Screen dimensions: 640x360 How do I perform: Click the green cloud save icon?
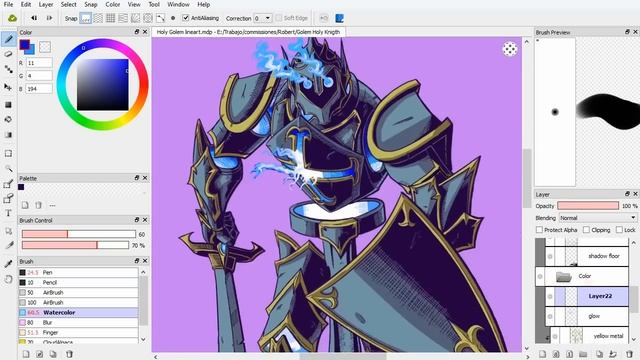click(x=12, y=18)
